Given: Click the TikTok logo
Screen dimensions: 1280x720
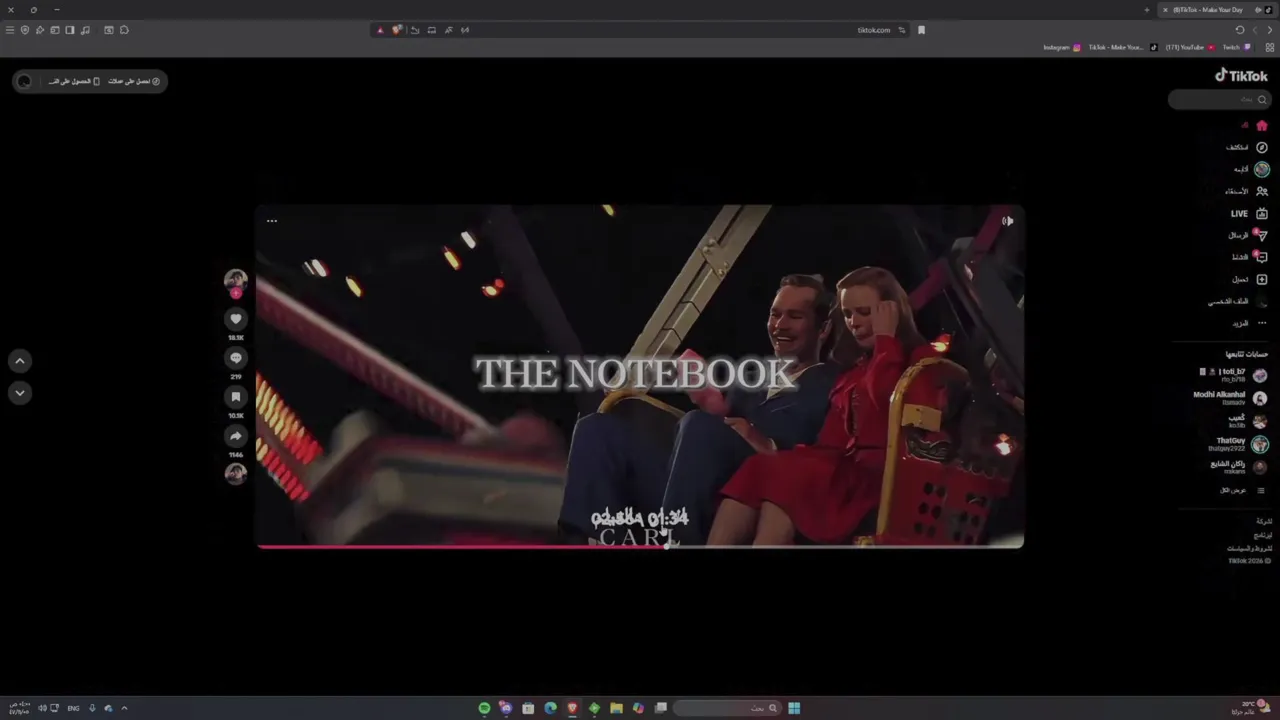Looking at the screenshot, I should [x=1241, y=75].
